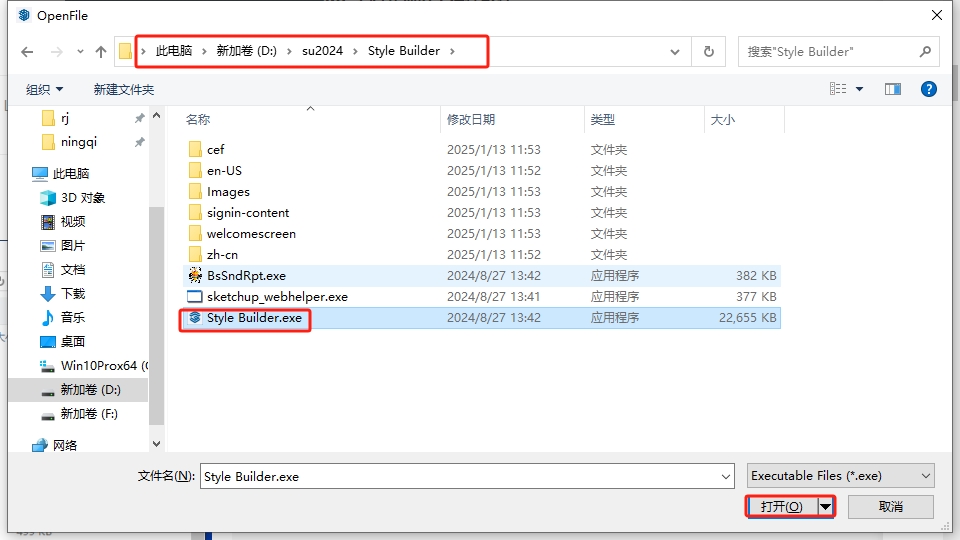The height and width of the screenshot is (540, 960).
Task: Click the forward navigation arrow
Action: click(56, 52)
